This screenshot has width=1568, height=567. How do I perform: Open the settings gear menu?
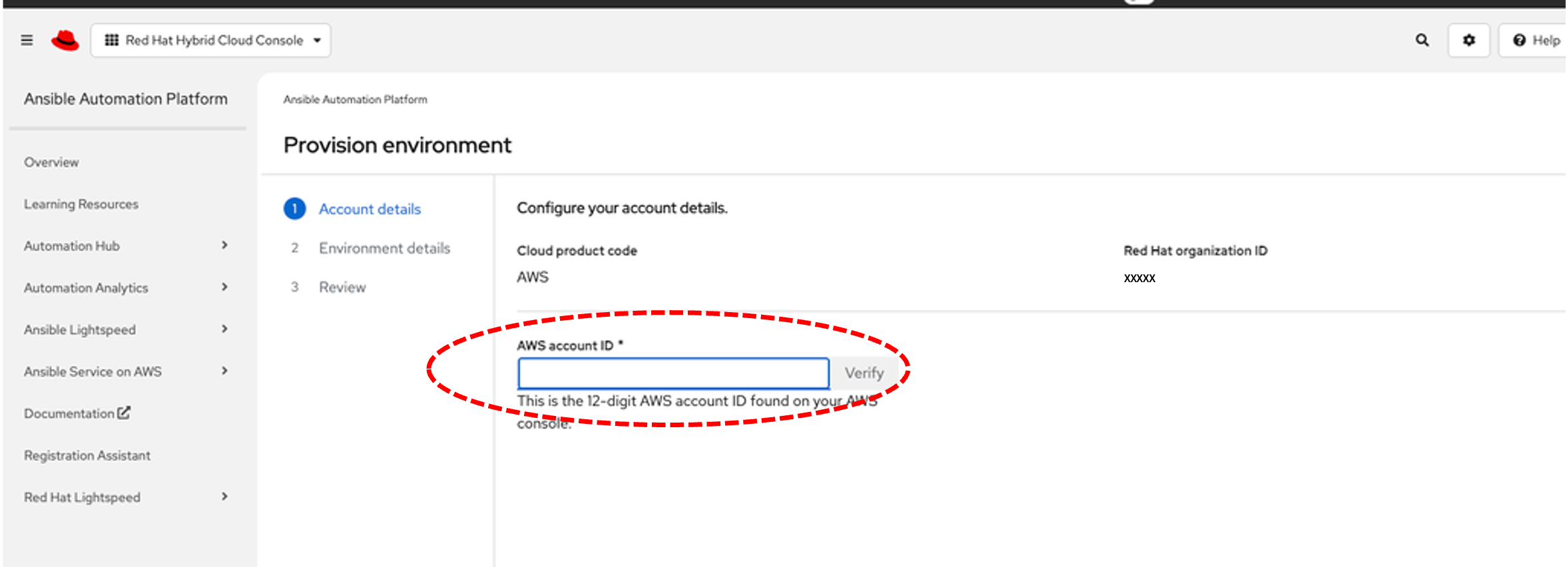click(x=1469, y=41)
